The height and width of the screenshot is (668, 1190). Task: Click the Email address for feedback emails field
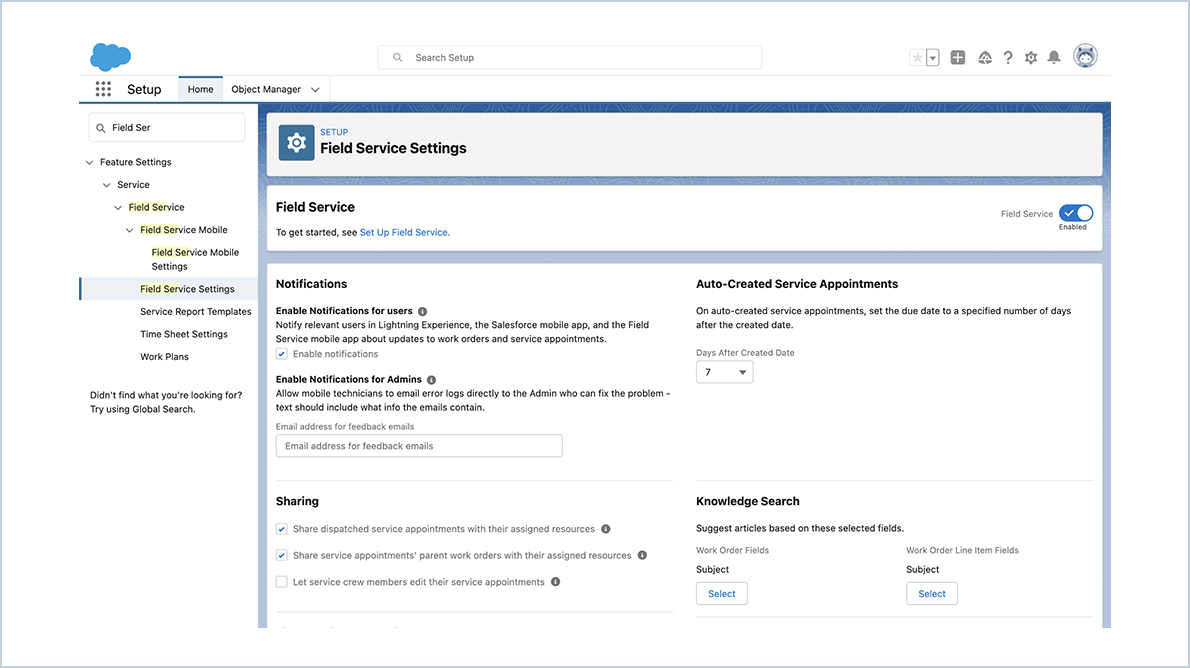click(x=419, y=445)
